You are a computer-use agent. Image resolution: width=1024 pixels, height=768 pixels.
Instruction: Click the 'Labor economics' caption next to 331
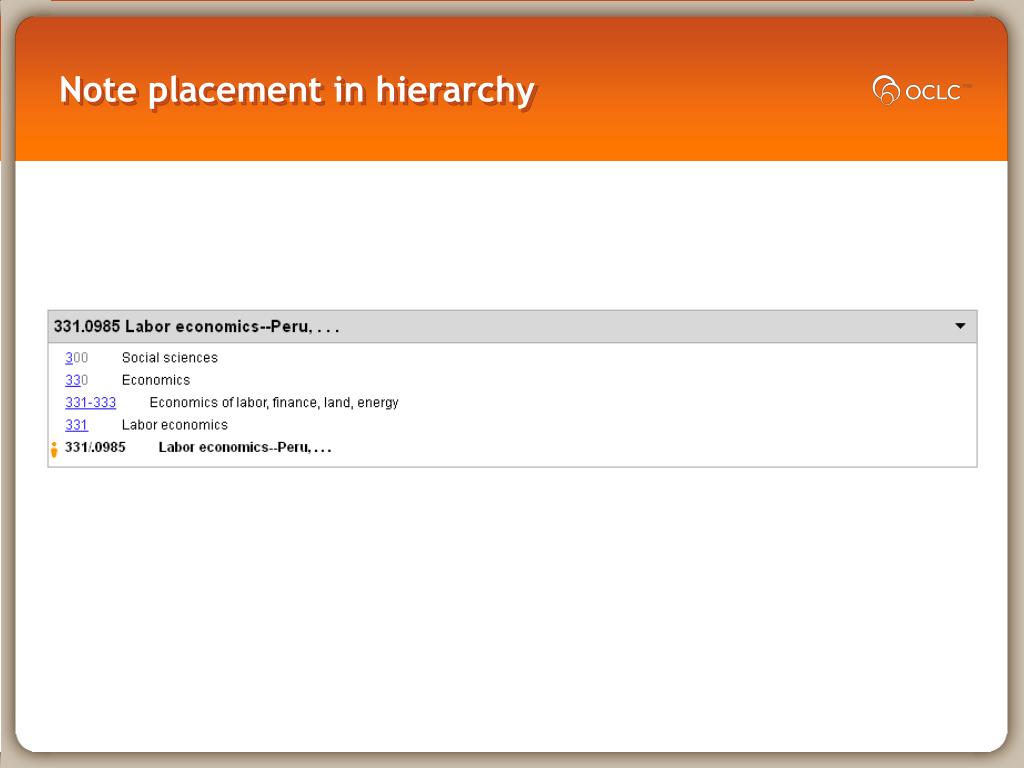(x=175, y=424)
